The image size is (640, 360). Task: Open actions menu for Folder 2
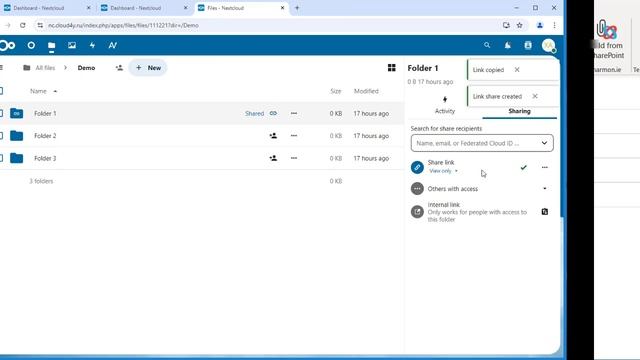click(x=294, y=136)
